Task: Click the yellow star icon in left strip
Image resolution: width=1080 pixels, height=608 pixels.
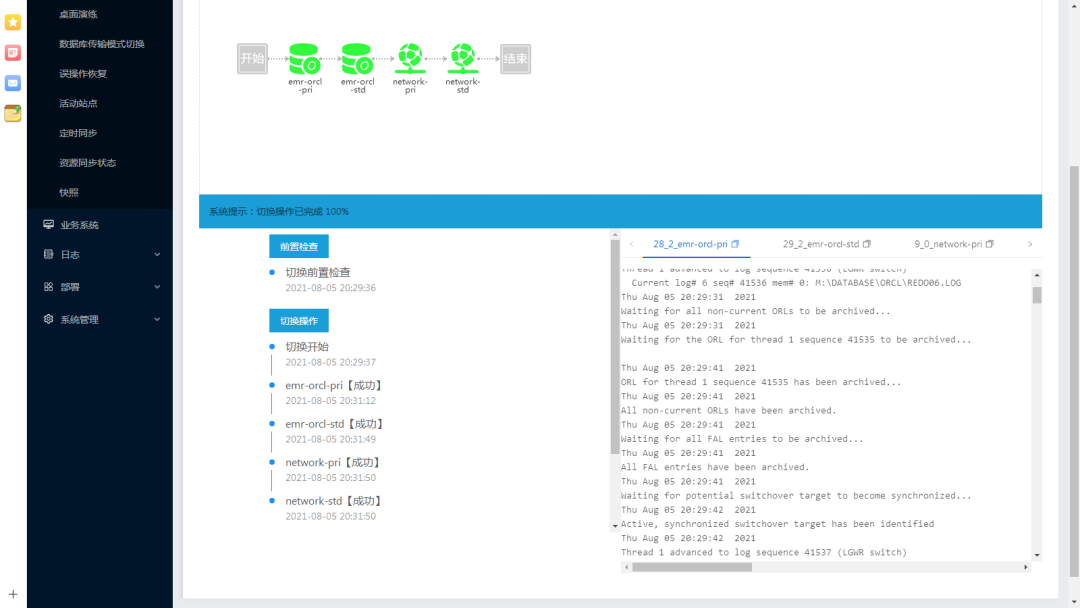Action: [13, 22]
